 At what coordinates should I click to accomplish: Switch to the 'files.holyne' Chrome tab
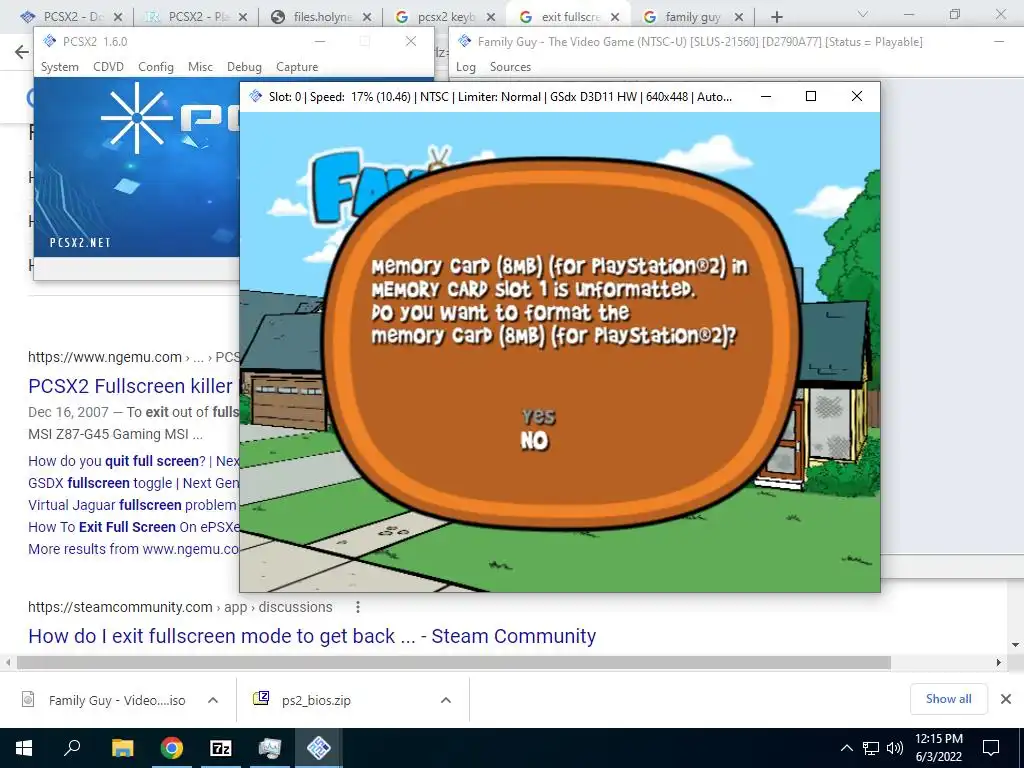[320, 17]
